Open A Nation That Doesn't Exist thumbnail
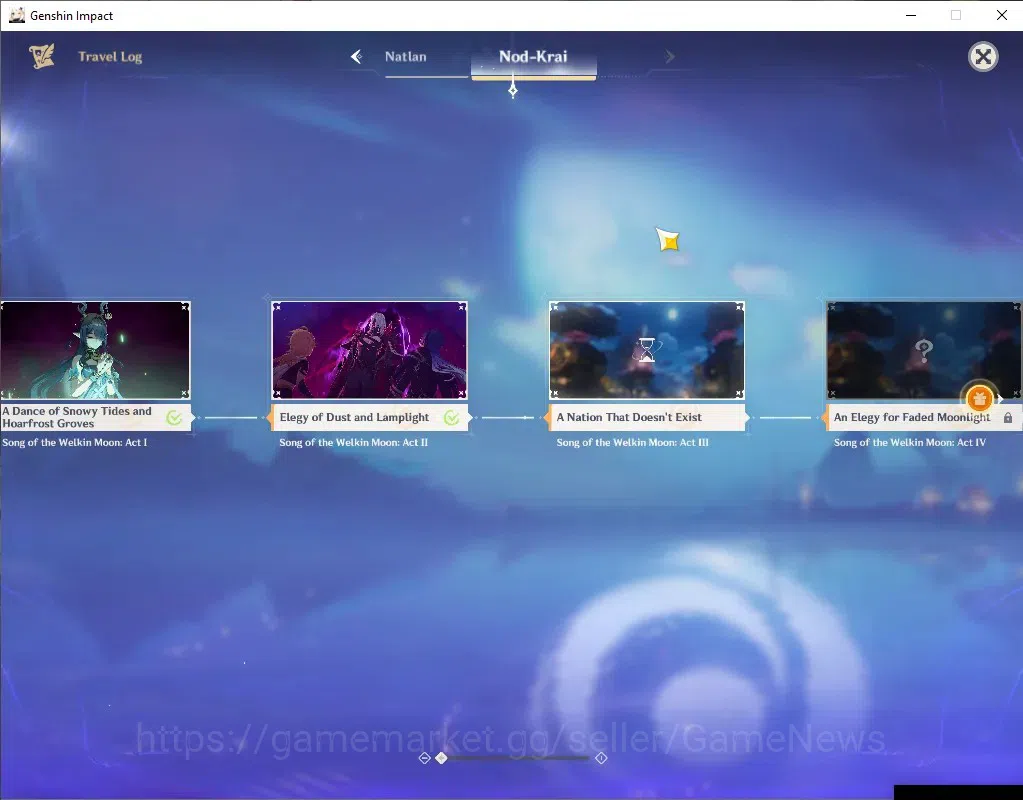This screenshot has width=1023, height=800. (647, 350)
